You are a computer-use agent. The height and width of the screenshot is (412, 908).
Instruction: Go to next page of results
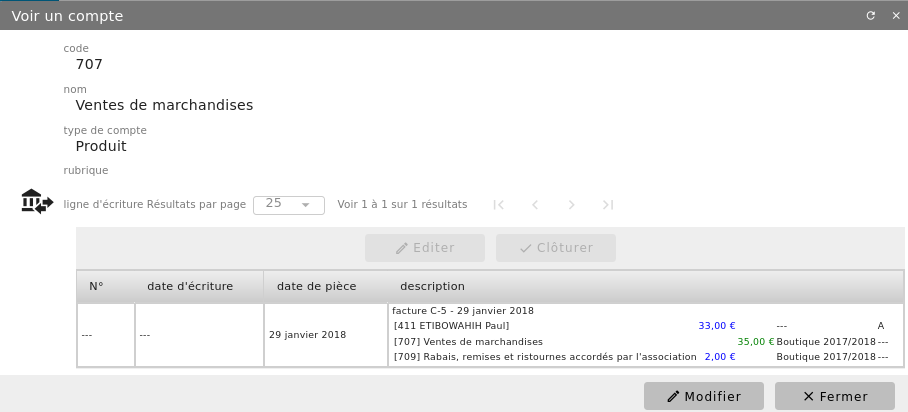click(x=572, y=205)
